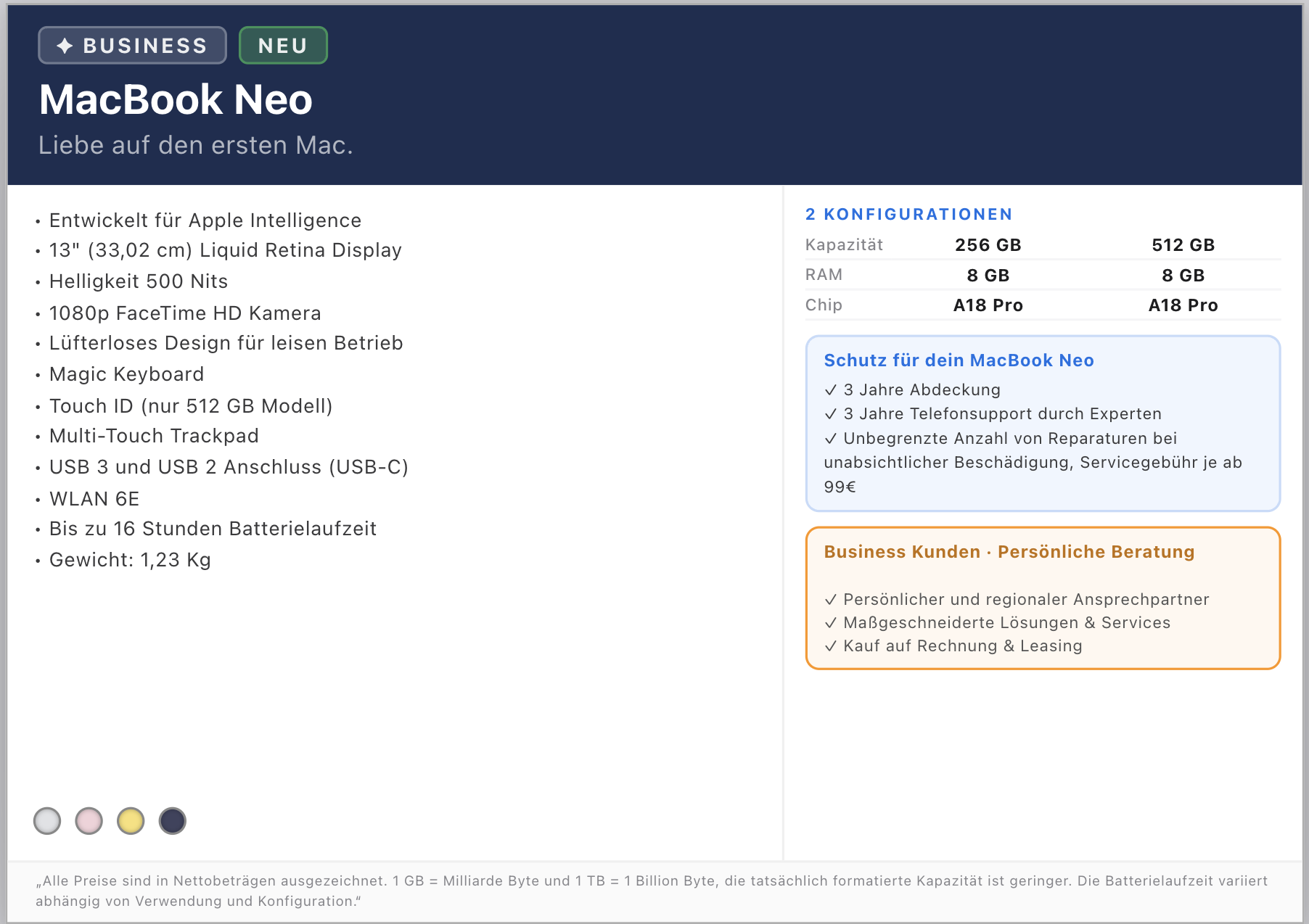
Task: Click the checkmark beside "3 Jahre Abdeckung"
Action: pyautogui.click(x=831, y=390)
